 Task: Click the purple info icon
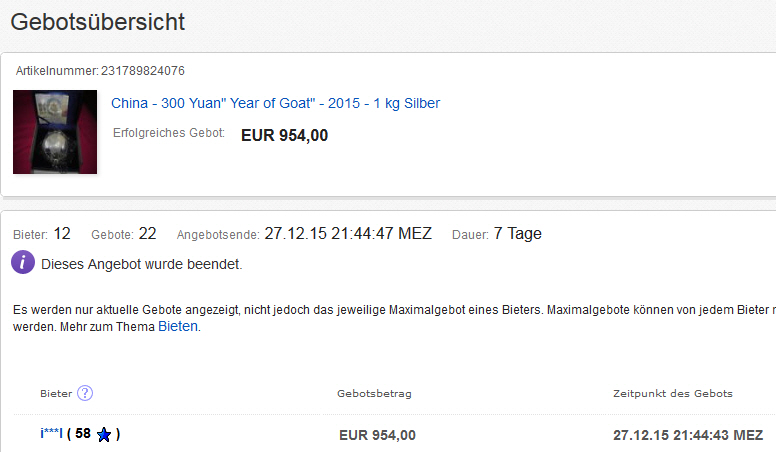(23, 264)
